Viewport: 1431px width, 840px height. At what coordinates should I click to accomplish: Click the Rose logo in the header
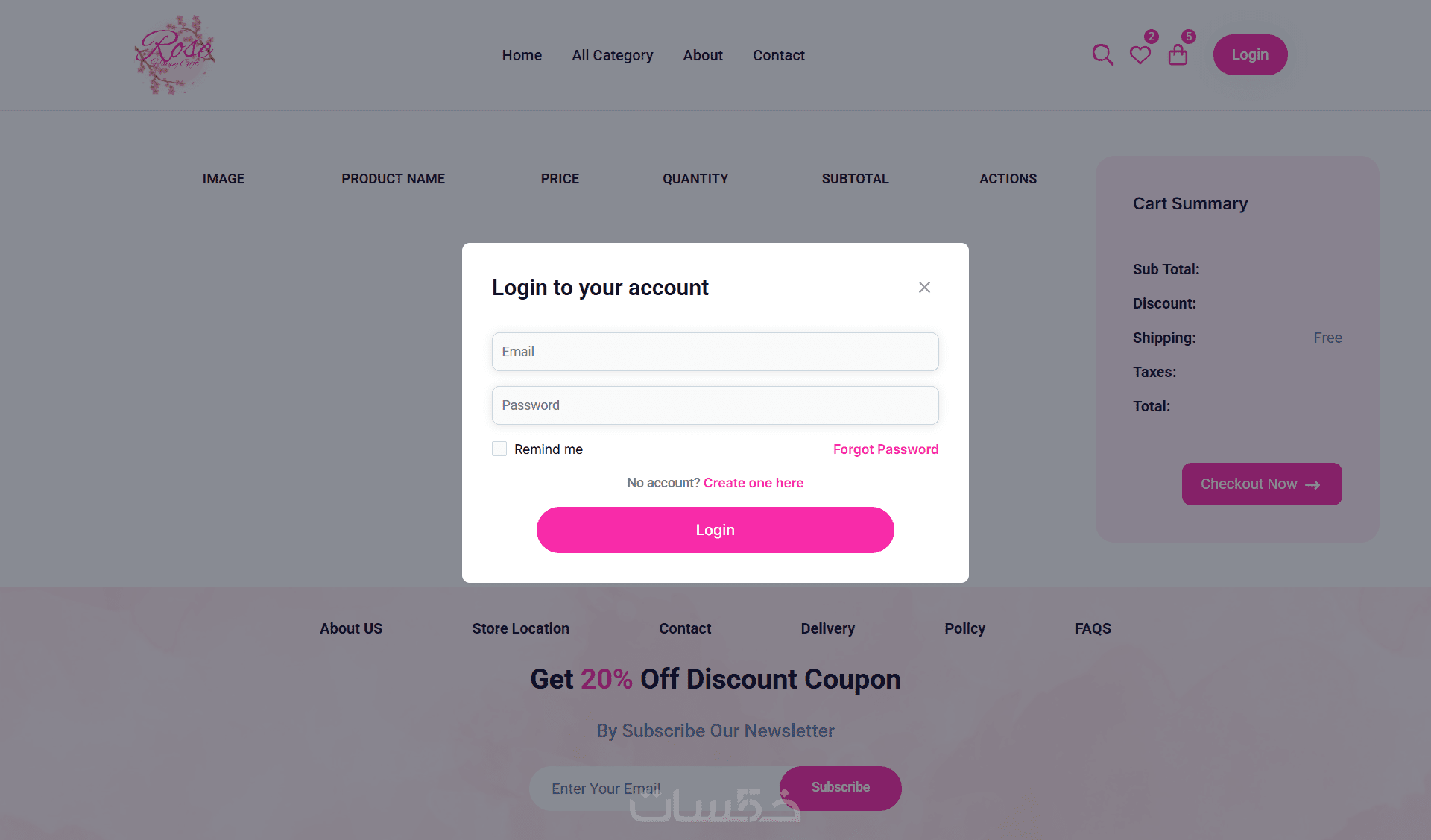(174, 55)
